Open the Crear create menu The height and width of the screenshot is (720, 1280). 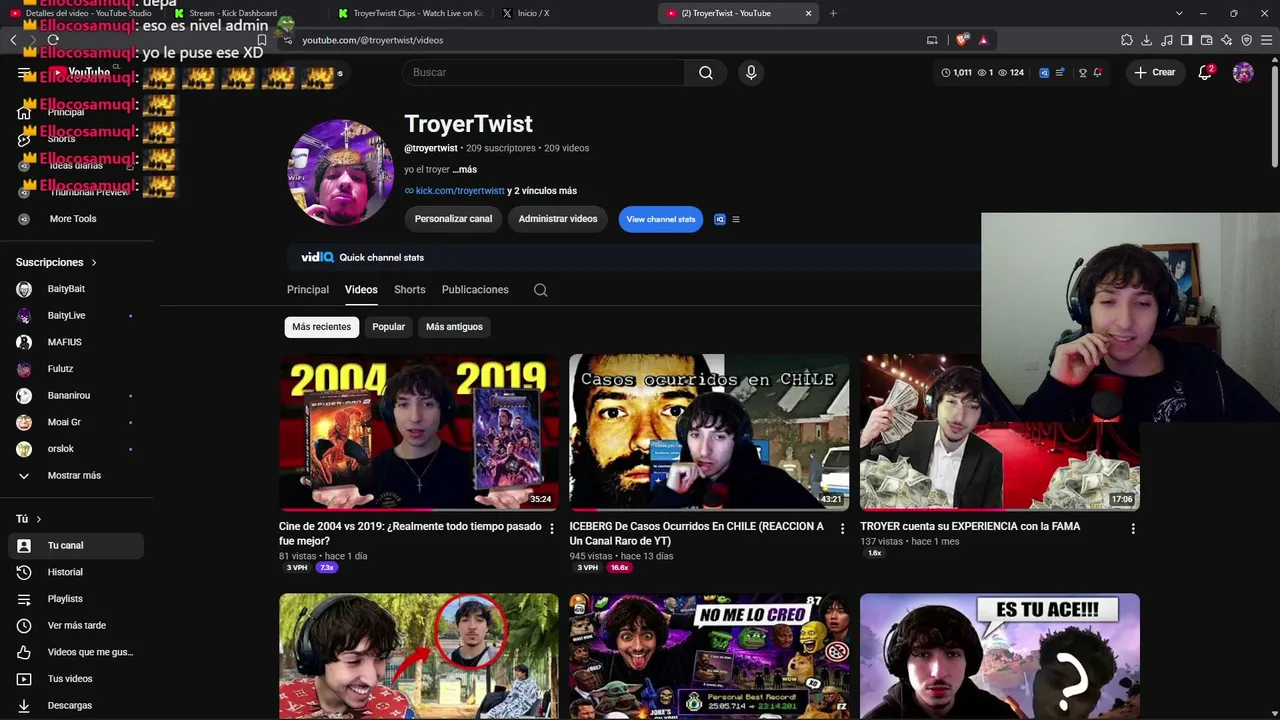click(1154, 72)
